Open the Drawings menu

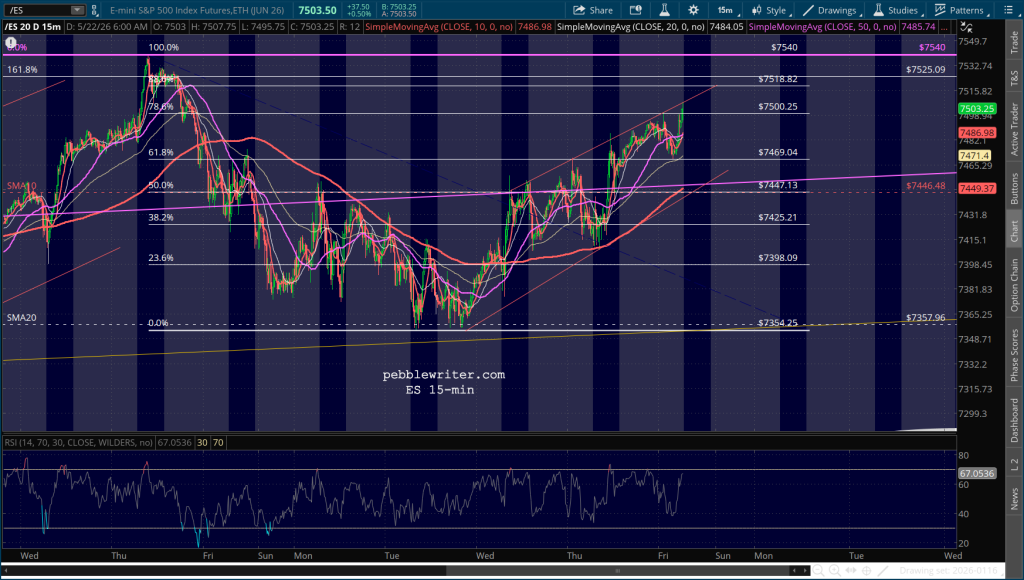tap(831, 10)
